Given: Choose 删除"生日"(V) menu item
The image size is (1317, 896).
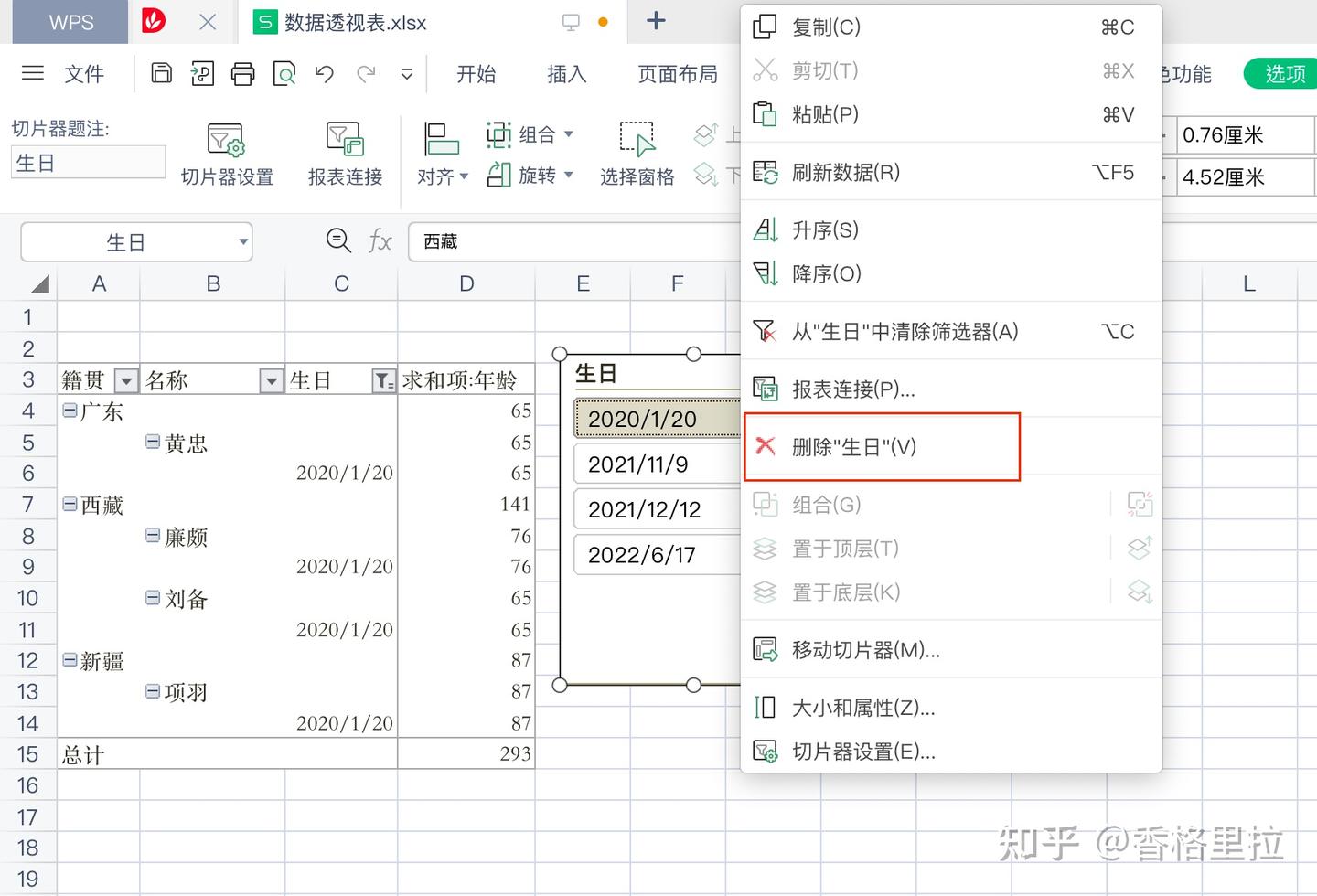Looking at the screenshot, I should 951,447.
